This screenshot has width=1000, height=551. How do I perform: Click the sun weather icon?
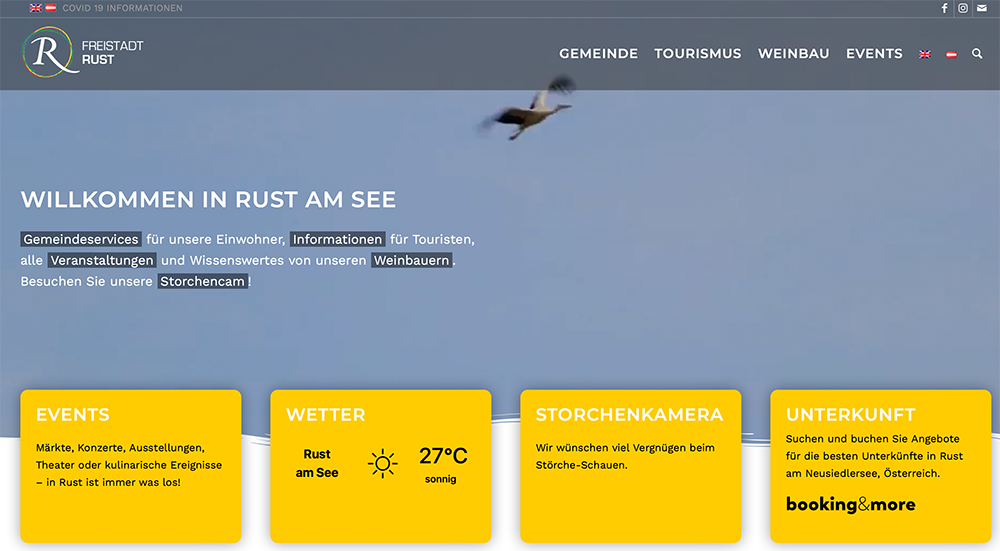coord(383,463)
